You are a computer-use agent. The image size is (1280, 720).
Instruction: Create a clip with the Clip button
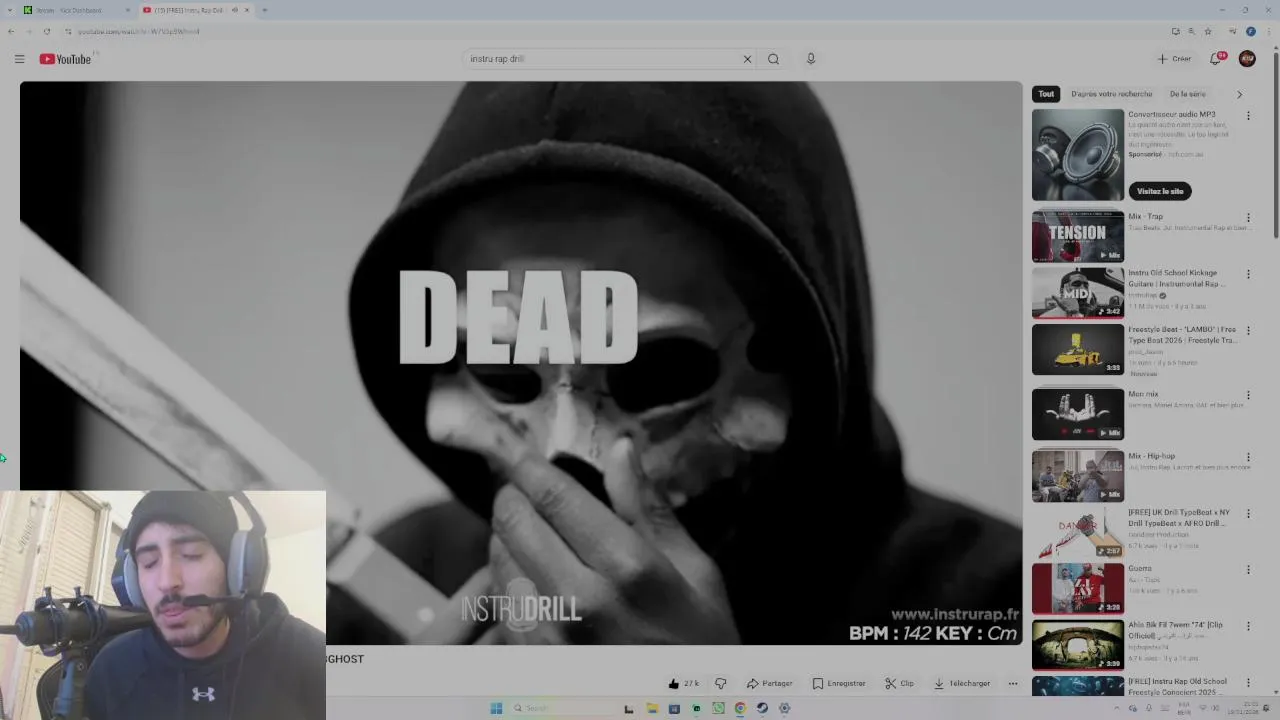coord(899,684)
